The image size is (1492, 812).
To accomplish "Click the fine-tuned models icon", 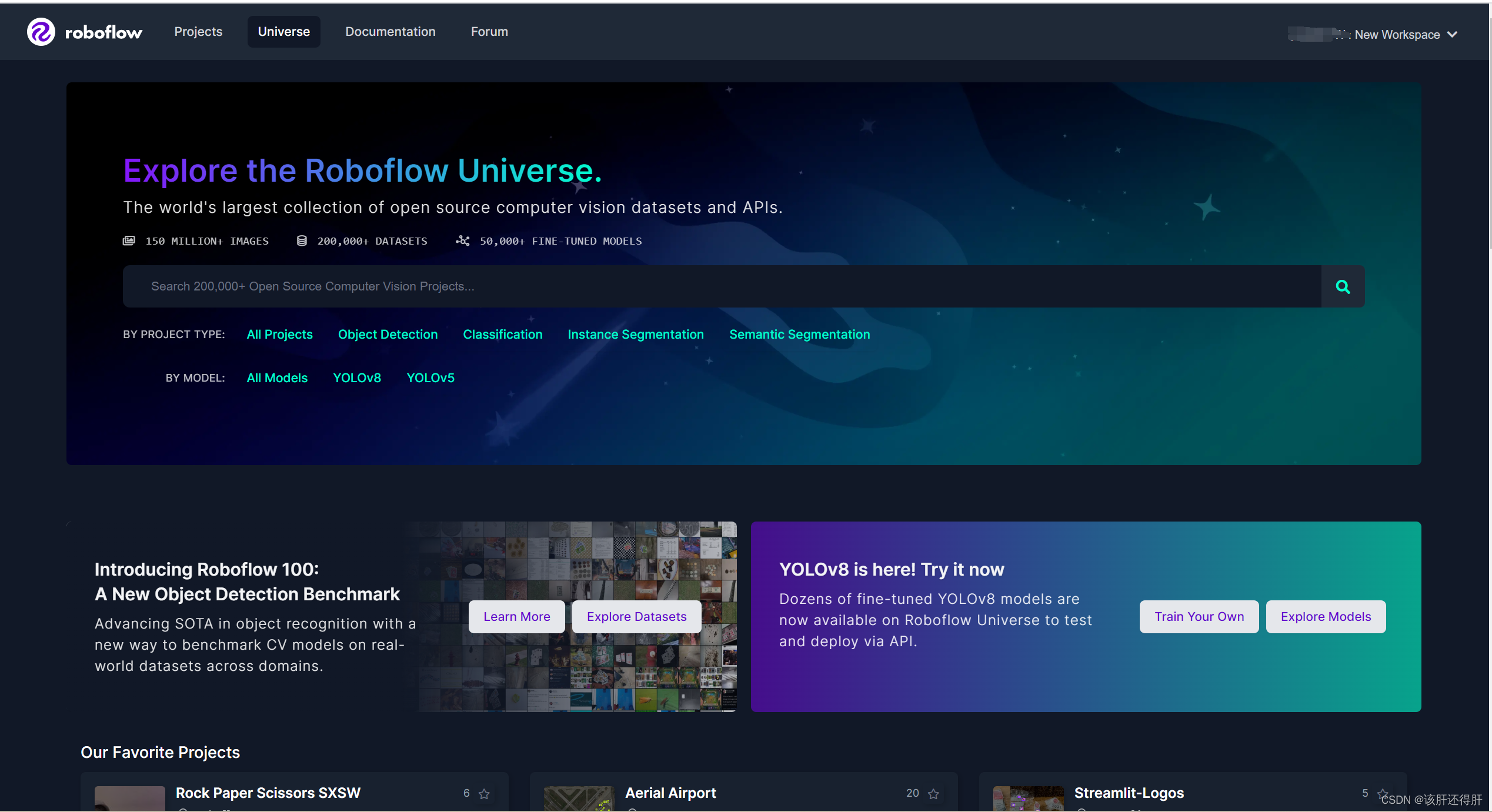I will [x=463, y=241].
